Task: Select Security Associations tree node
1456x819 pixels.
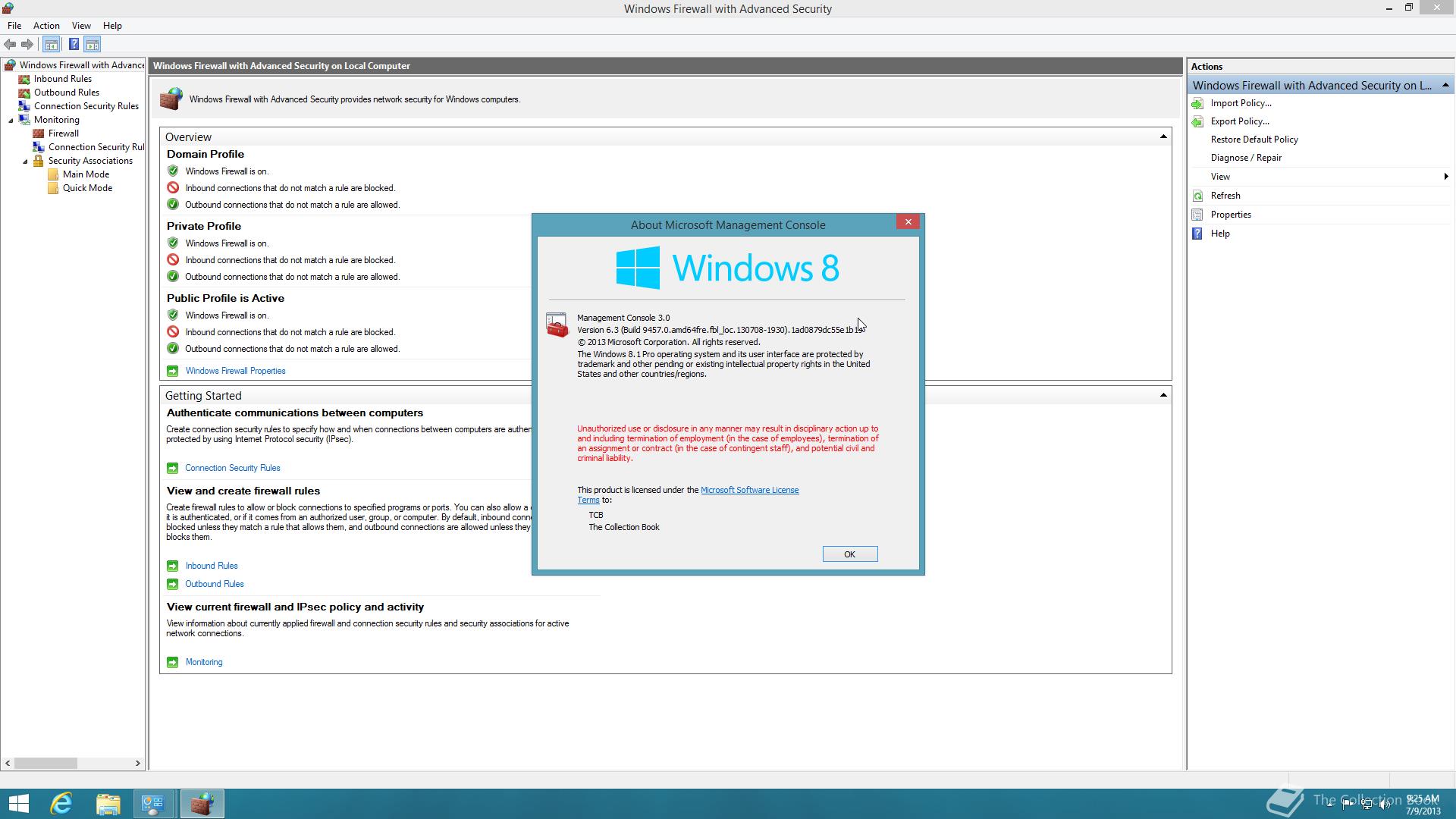Action: coord(90,161)
